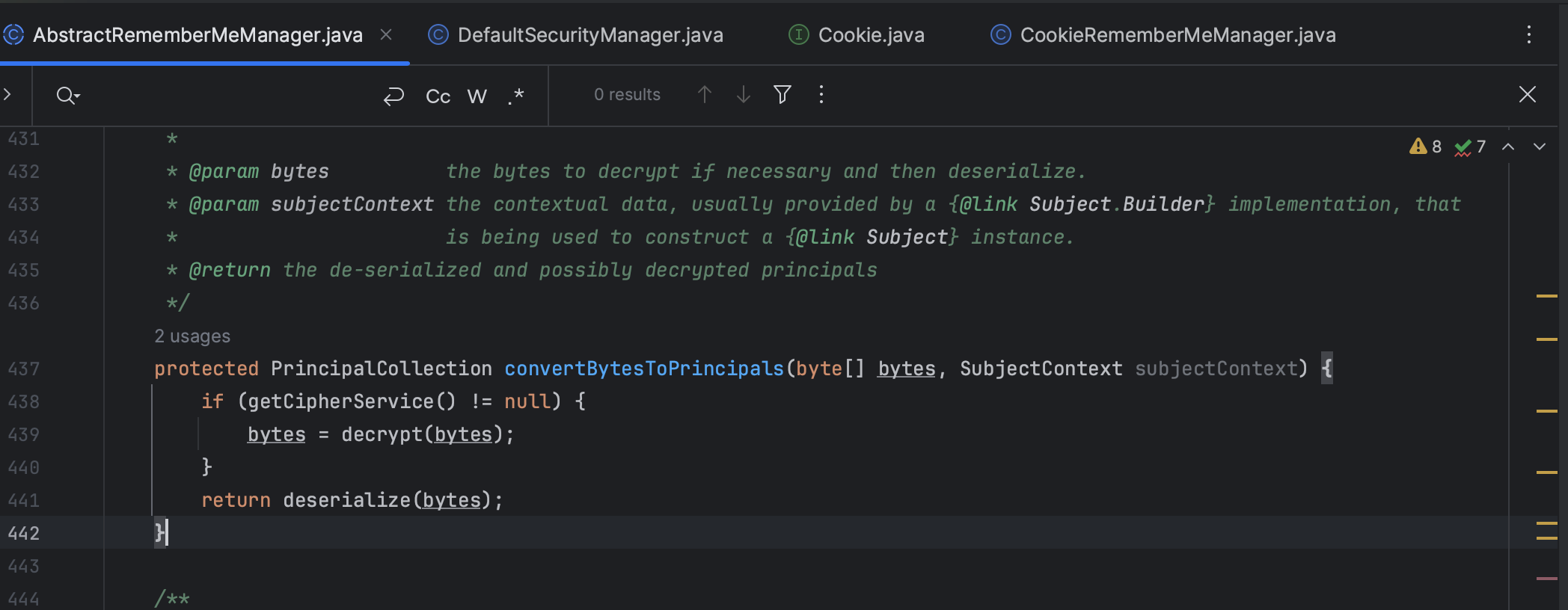This screenshot has width=1568, height=610.
Task: Toggle Words (W) search option
Action: (477, 96)
